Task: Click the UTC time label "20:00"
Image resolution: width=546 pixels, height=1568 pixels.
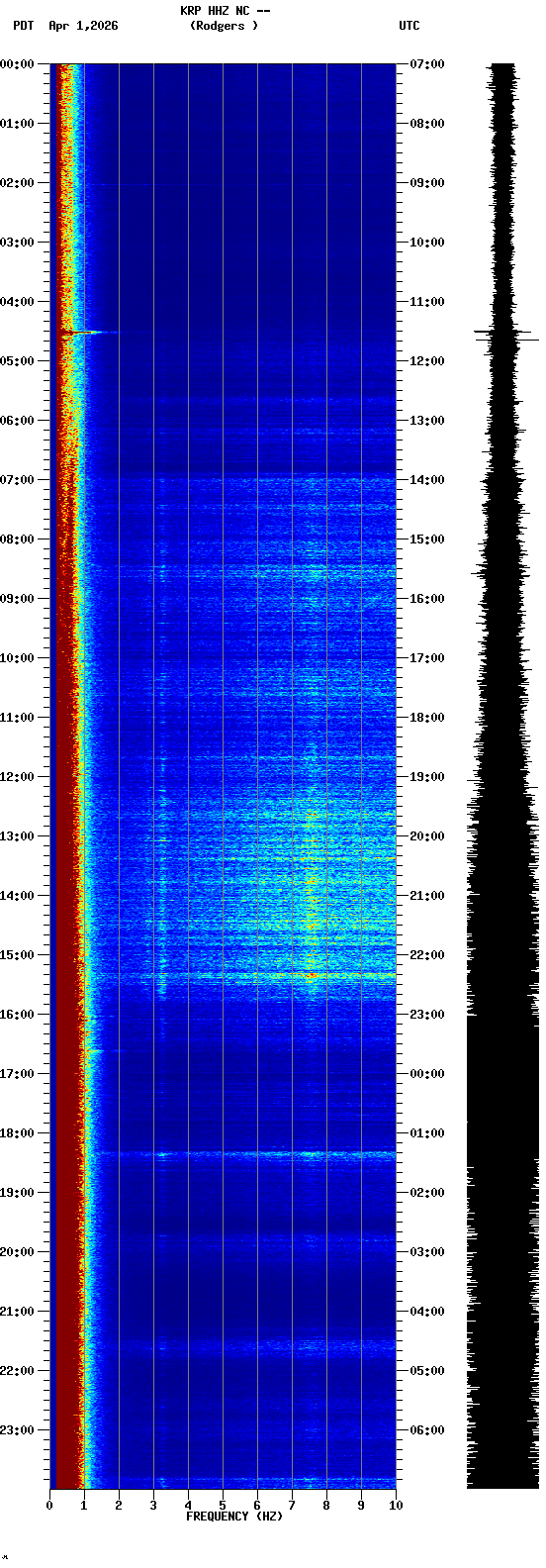Action: tap(427, 836)
